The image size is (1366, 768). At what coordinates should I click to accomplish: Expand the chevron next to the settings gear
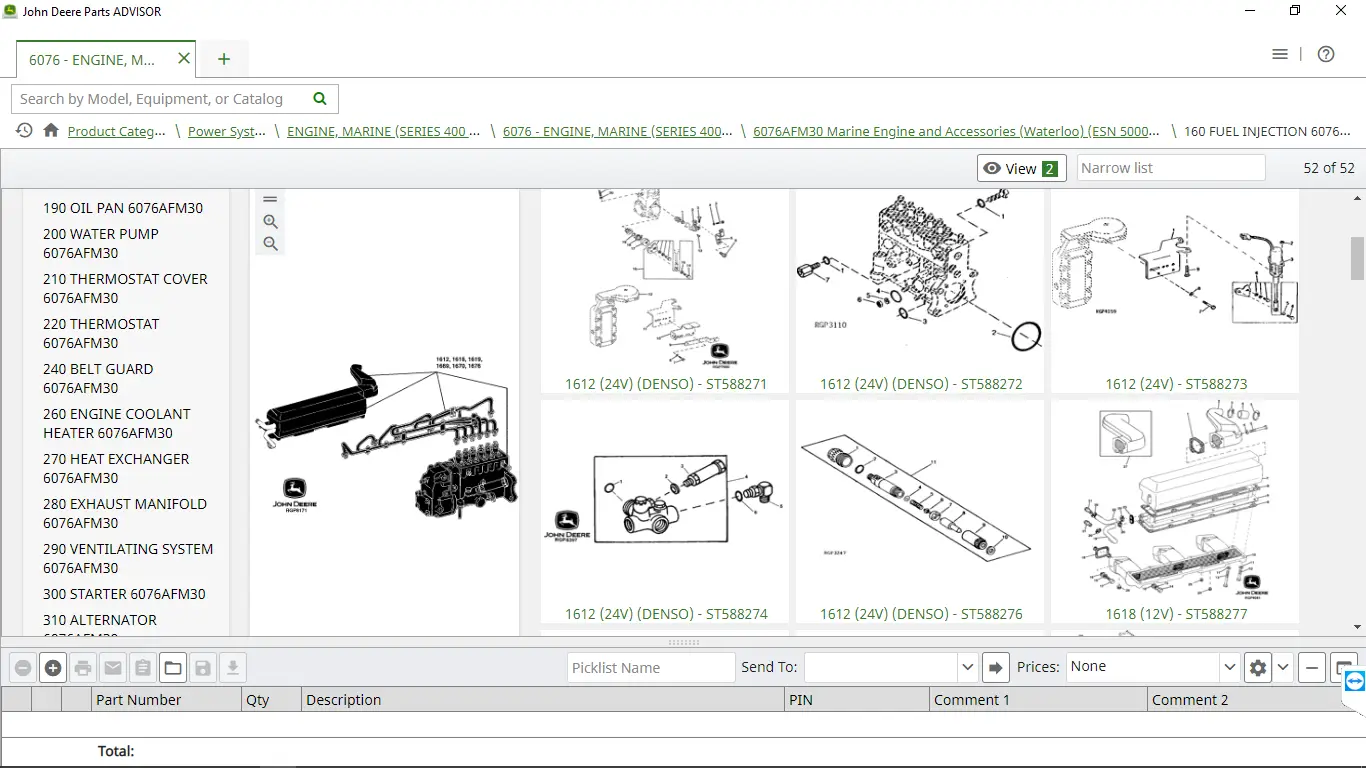[1282, 667]
